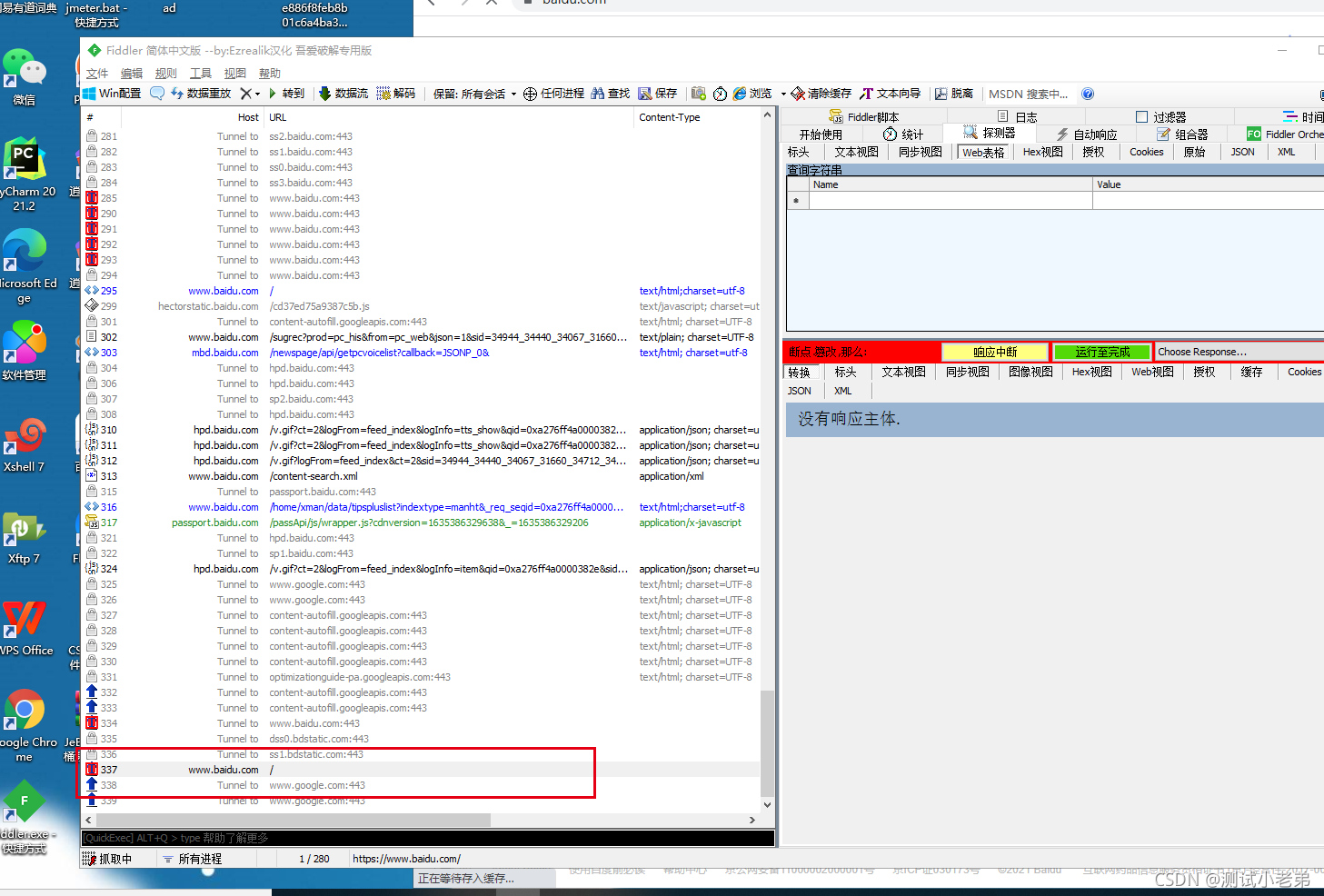
Task: Select request Cookies tab
Action: click(1147, 152)
